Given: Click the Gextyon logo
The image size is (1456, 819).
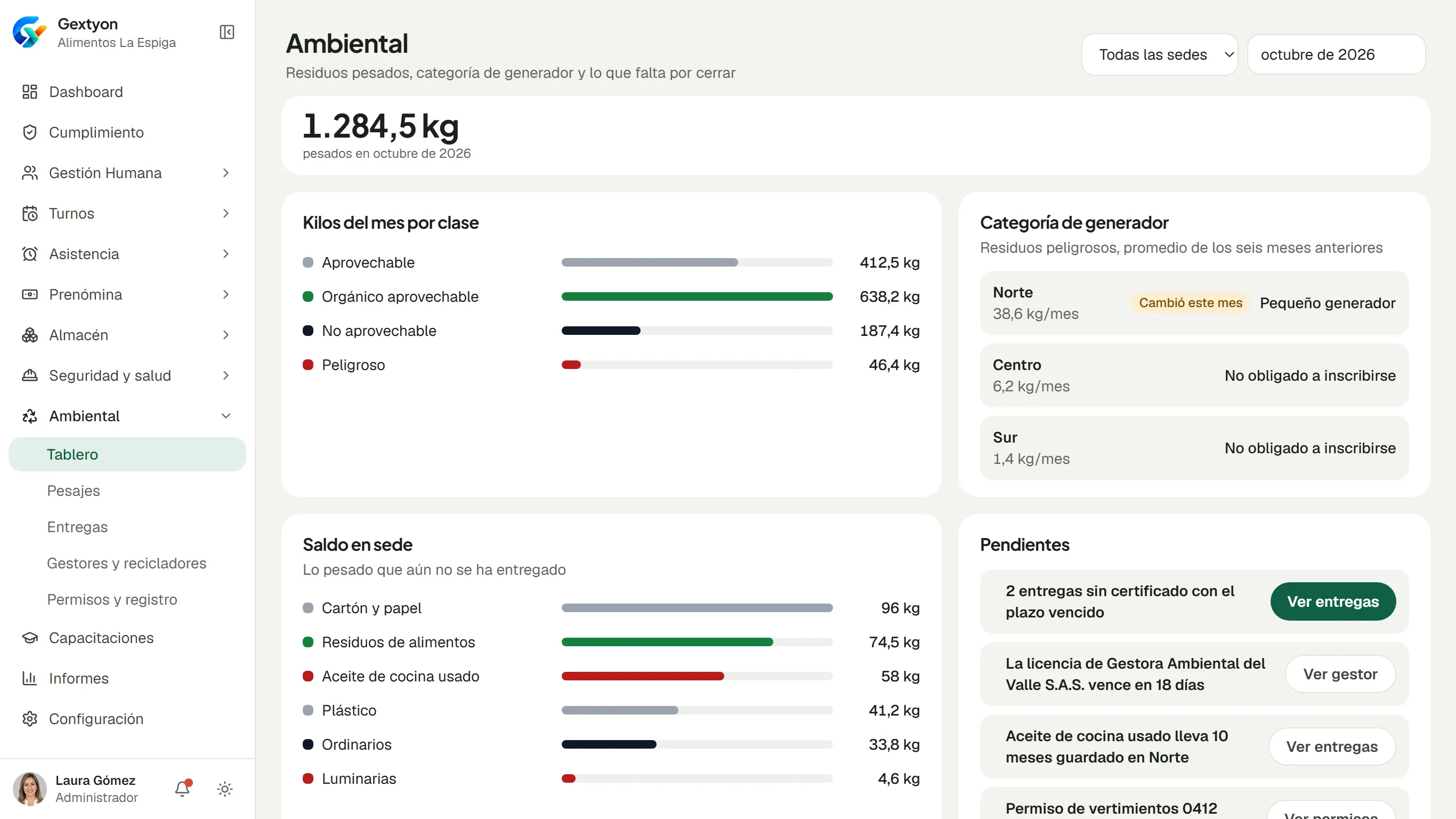Looking at the screenshot, I should tap(29, 32).
